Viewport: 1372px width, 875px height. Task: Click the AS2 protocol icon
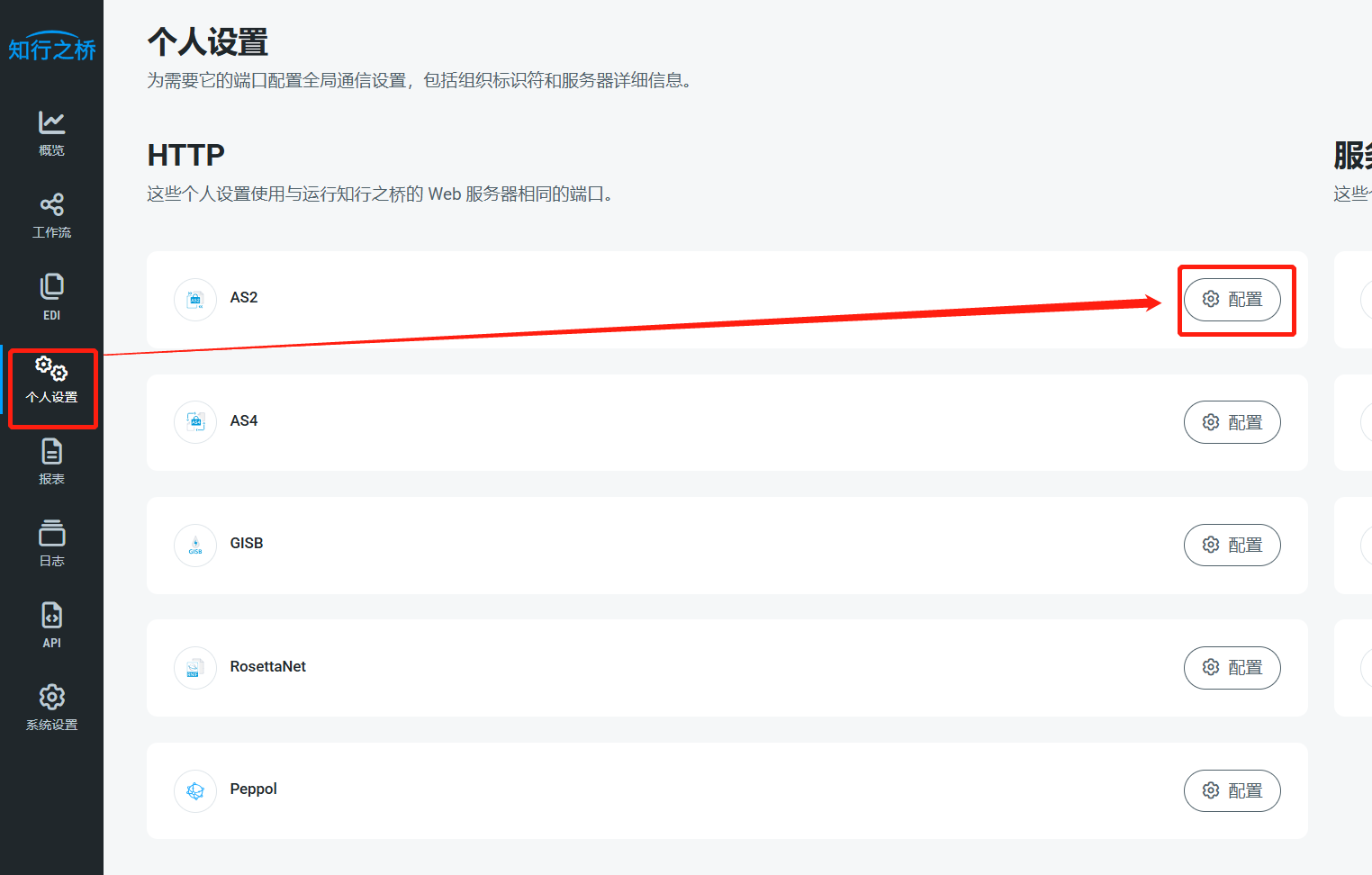click(195, 300)
